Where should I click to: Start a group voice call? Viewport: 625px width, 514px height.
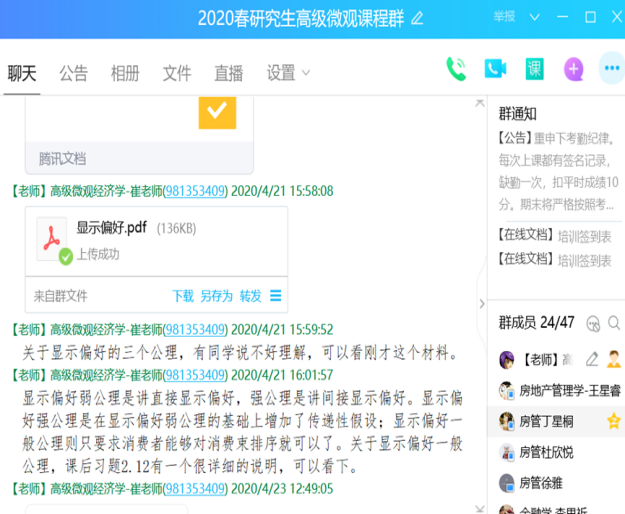[x=456, y=69]
